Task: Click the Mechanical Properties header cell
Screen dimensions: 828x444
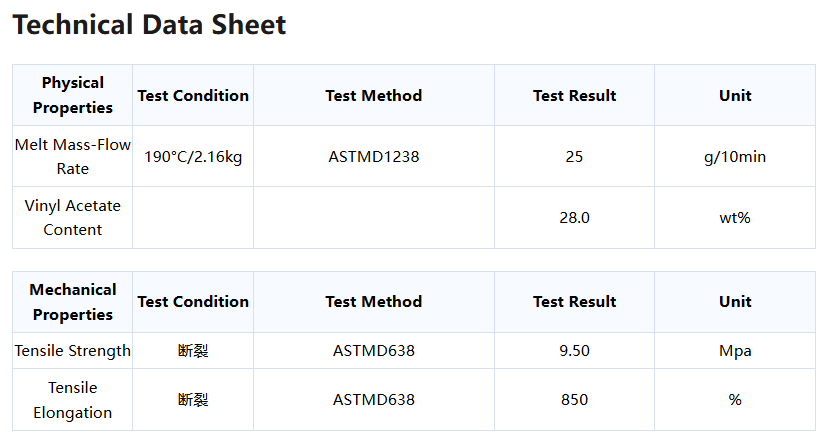Action: [72, 302]
